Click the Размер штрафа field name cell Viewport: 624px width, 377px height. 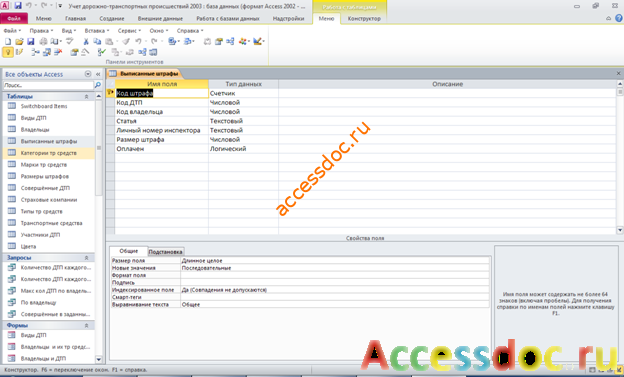[162, 139]
